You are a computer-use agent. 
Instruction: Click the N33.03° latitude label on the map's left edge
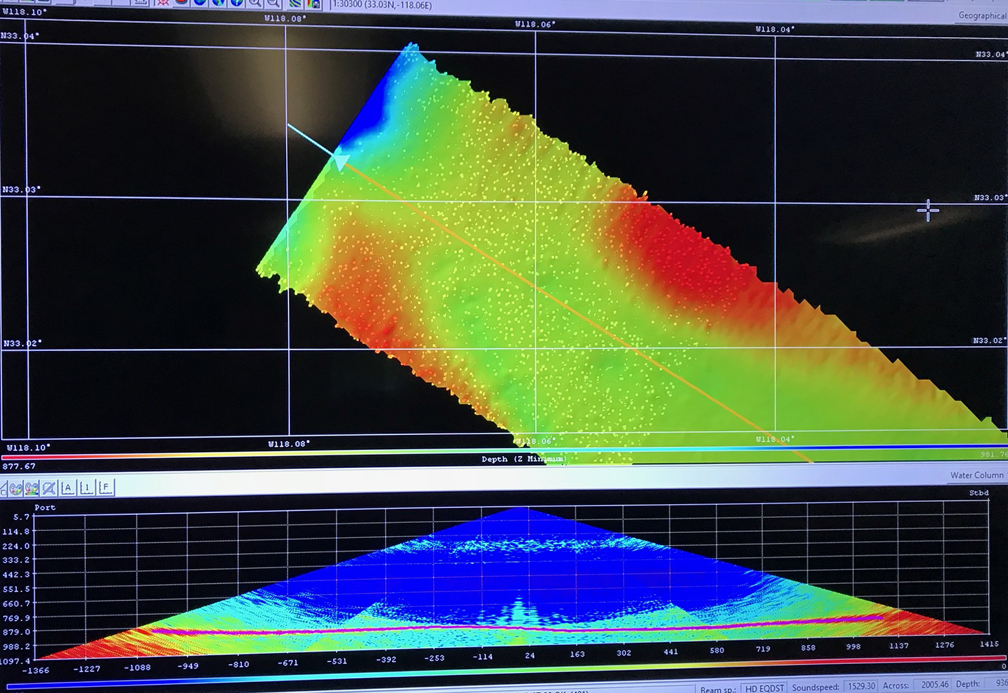click(x=21, y=190)
